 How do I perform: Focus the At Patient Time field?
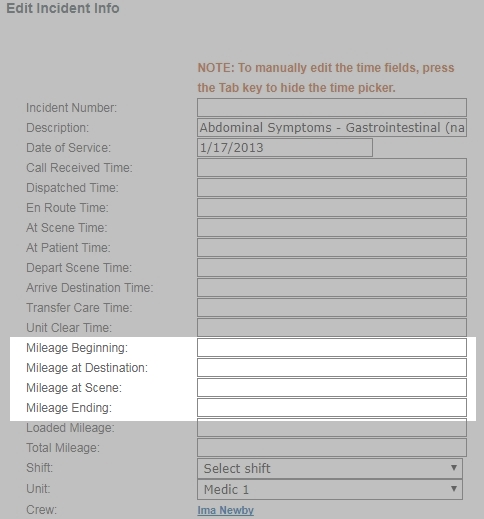click(x=332, y=247)
